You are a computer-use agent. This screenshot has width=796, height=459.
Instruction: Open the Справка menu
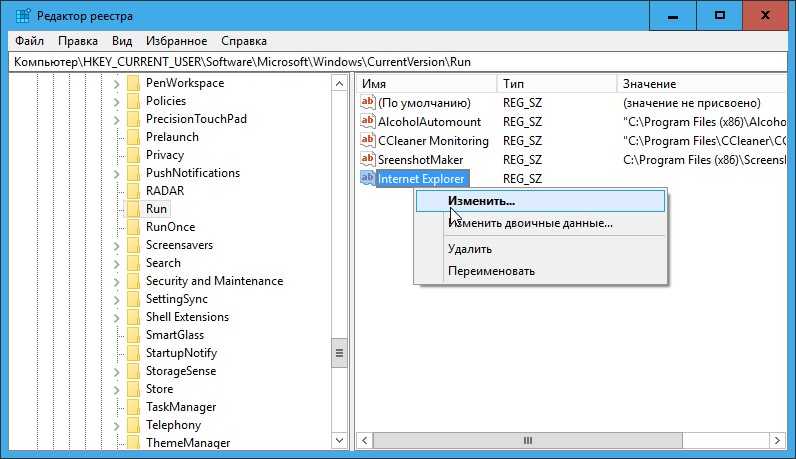(x=244, y=41)
